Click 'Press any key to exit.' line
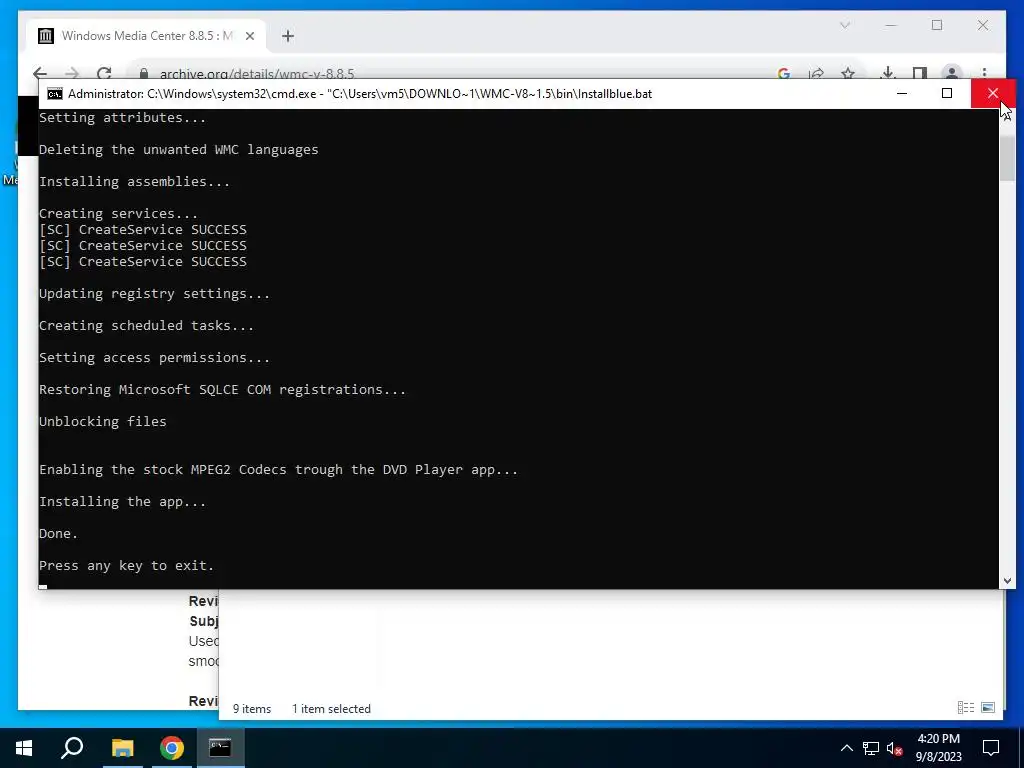1024x768 pixels. click(127, 566)
